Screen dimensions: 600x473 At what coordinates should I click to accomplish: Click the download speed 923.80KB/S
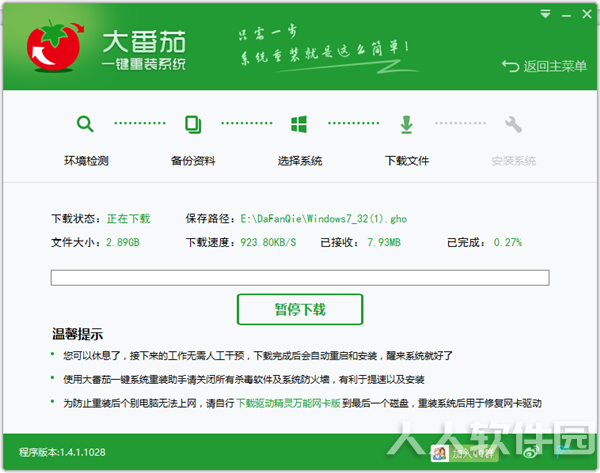pos(268,242)
